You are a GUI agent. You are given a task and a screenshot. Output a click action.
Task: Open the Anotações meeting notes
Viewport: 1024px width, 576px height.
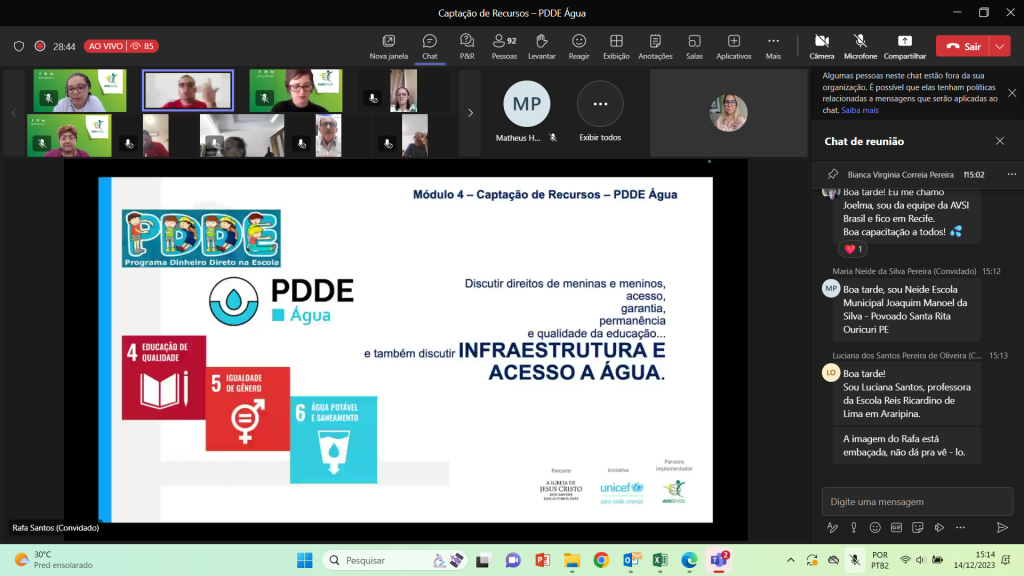tap(655, 46)
